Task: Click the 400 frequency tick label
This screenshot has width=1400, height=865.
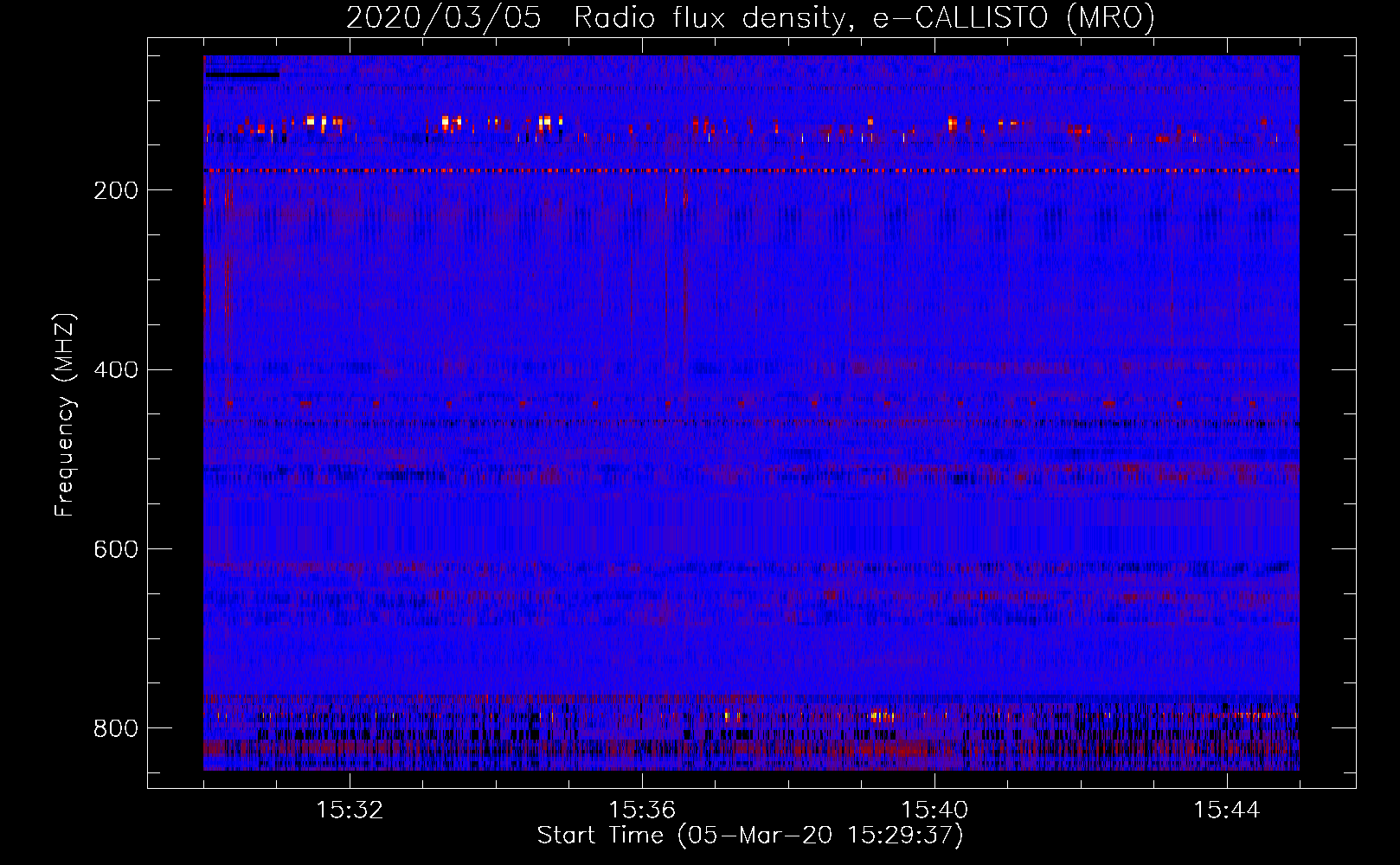Action: (115, 370)
